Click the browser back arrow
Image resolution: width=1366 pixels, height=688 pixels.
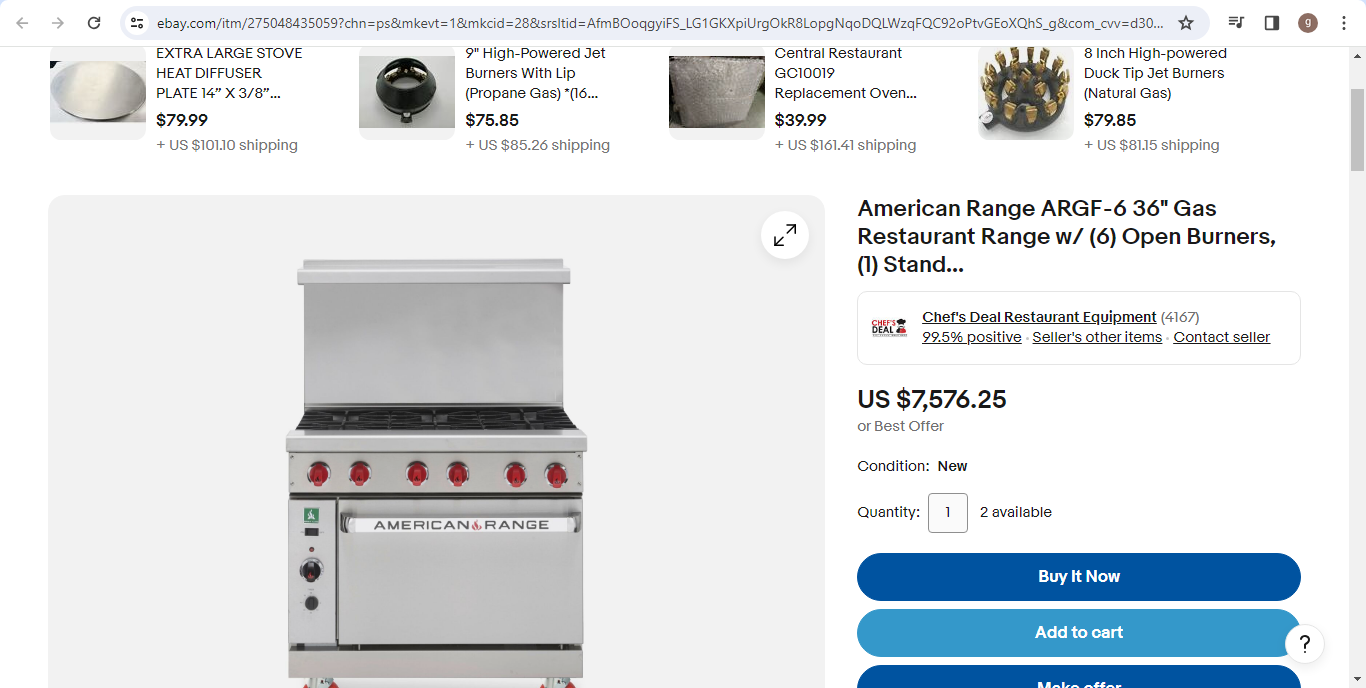pos(22,23)
